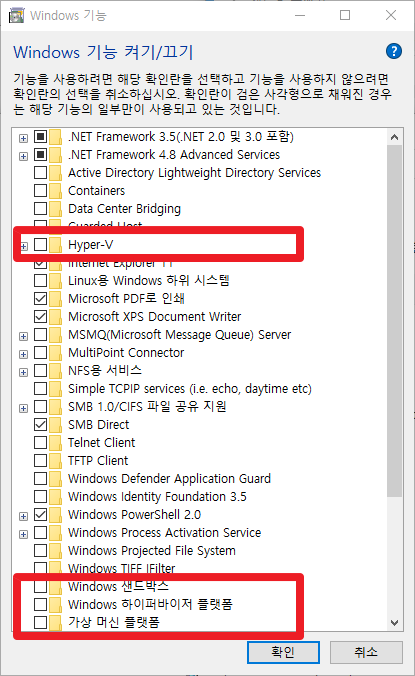Select Windows Projected File System text
The height and width of the screenshot is (676, 415).
pos(152,551)
